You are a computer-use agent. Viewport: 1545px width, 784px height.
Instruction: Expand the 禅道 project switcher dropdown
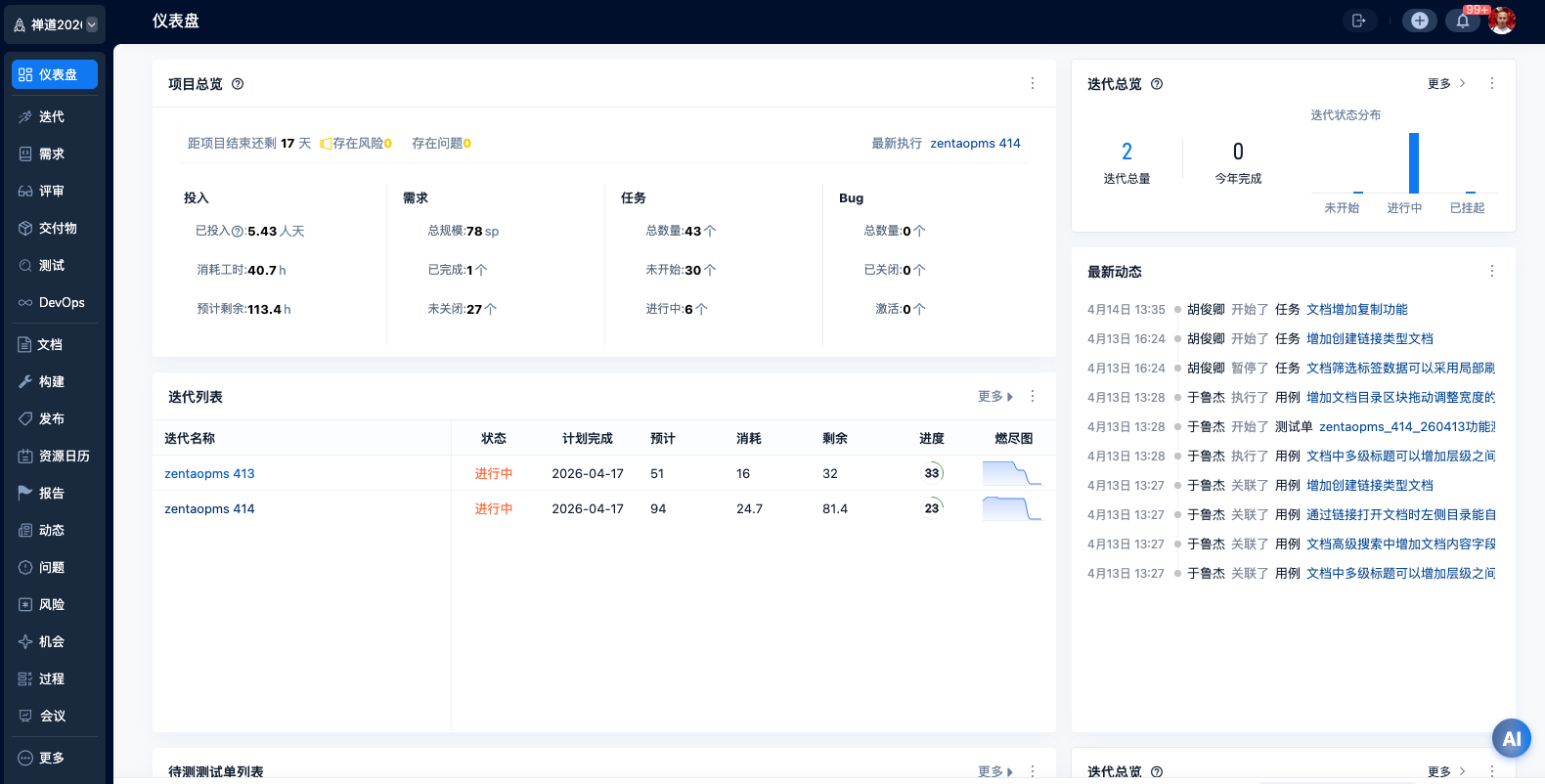(92, 24)
